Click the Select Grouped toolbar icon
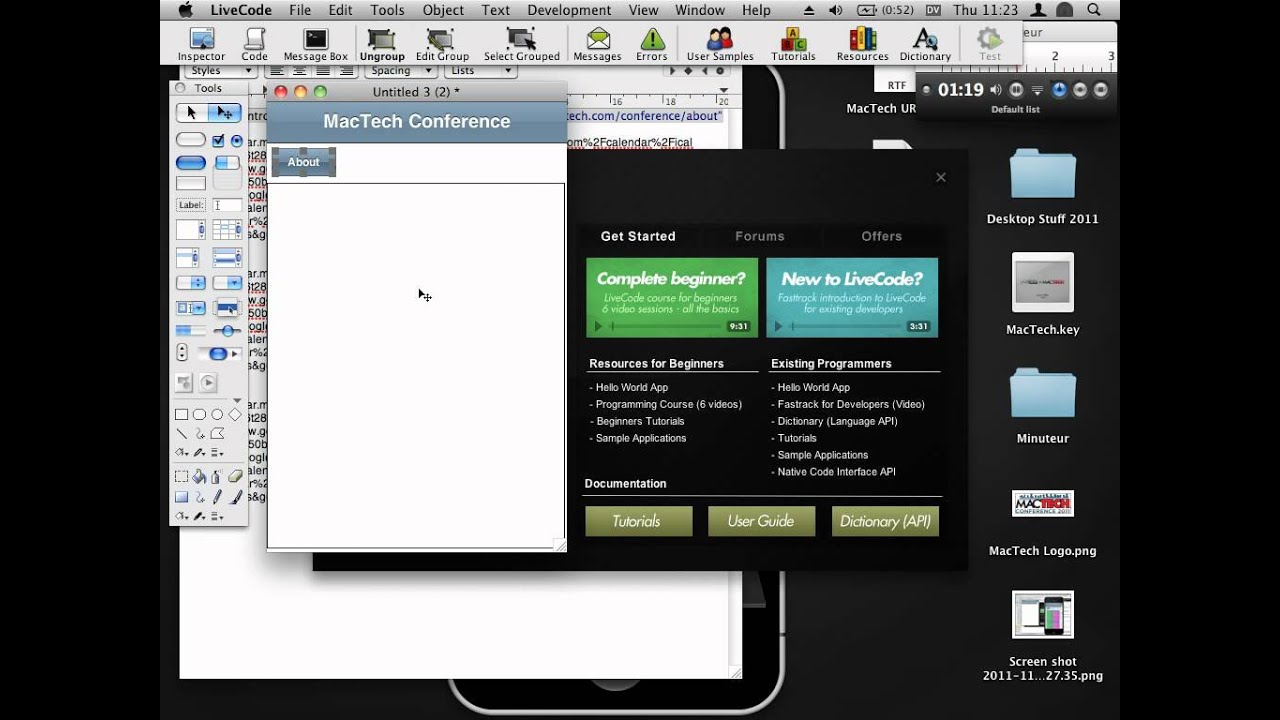The image size is (1280, 720). click(521, 45)
